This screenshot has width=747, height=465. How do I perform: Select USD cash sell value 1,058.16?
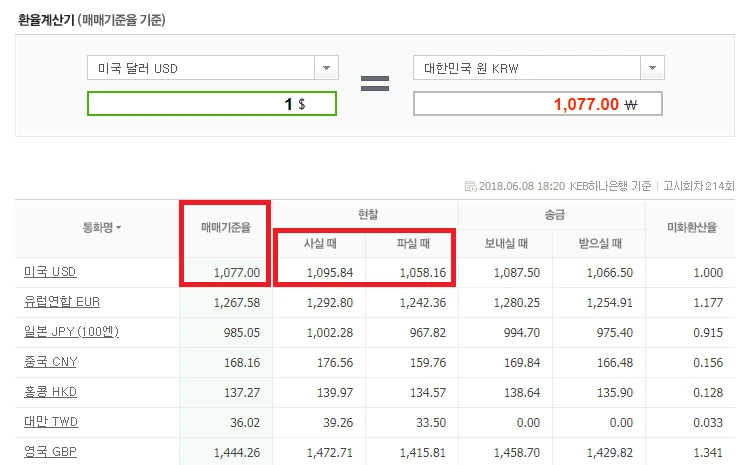pyautogui.click(x=423, y=273)
